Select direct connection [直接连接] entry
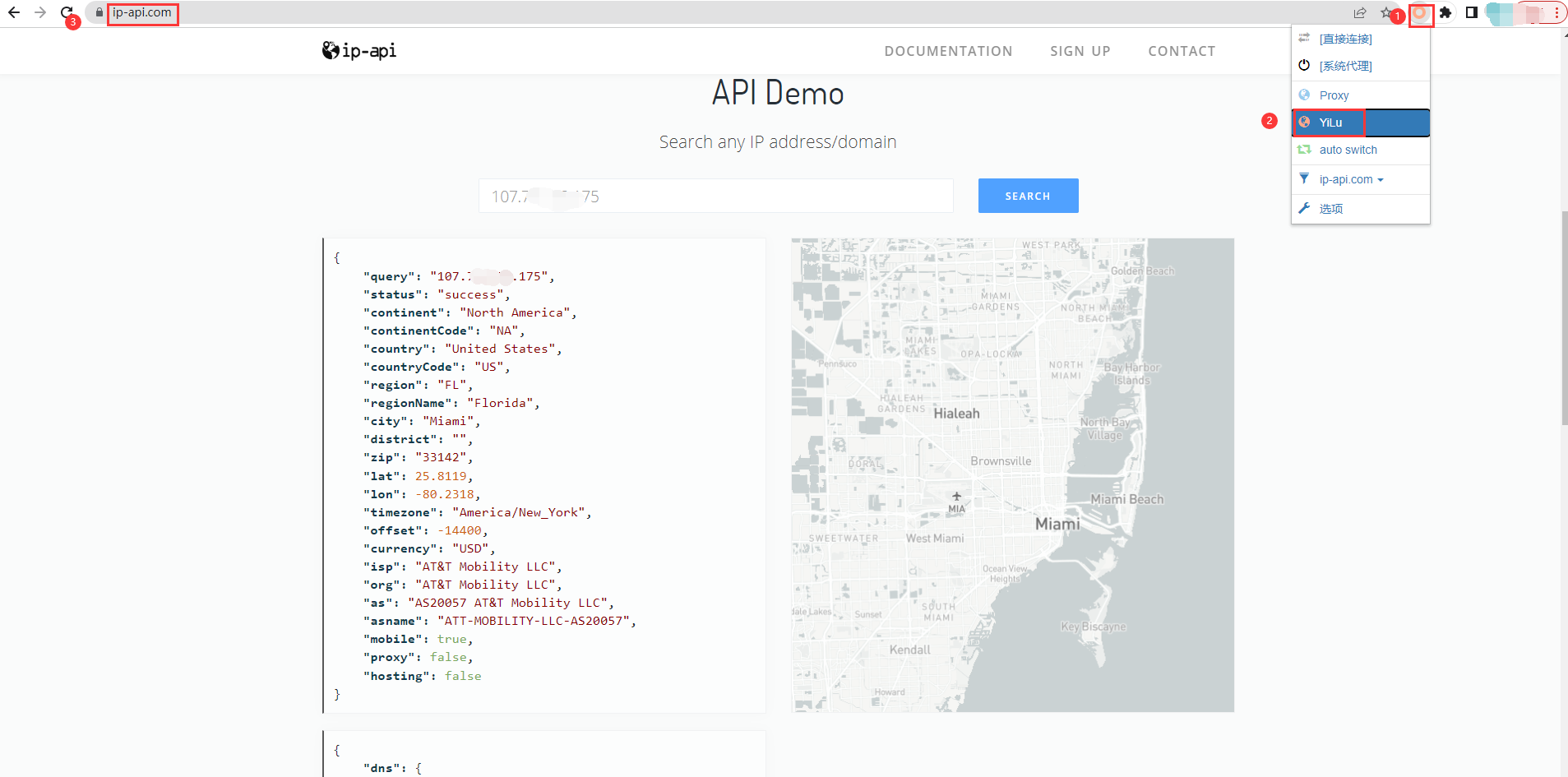Viewport: 1568px width, 777px height. click(x=1361, y=39)
